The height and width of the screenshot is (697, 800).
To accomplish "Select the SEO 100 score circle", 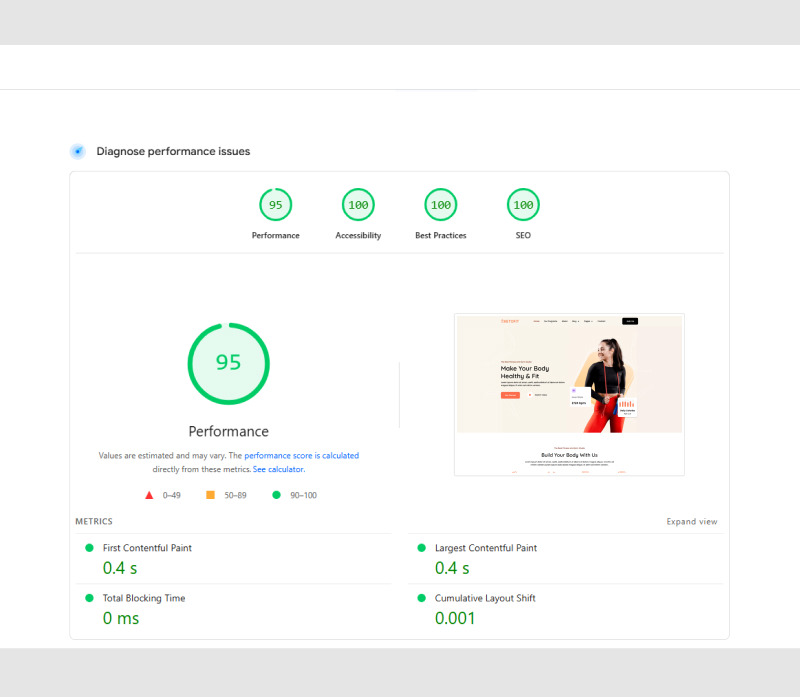I will [x=522, y=204].
